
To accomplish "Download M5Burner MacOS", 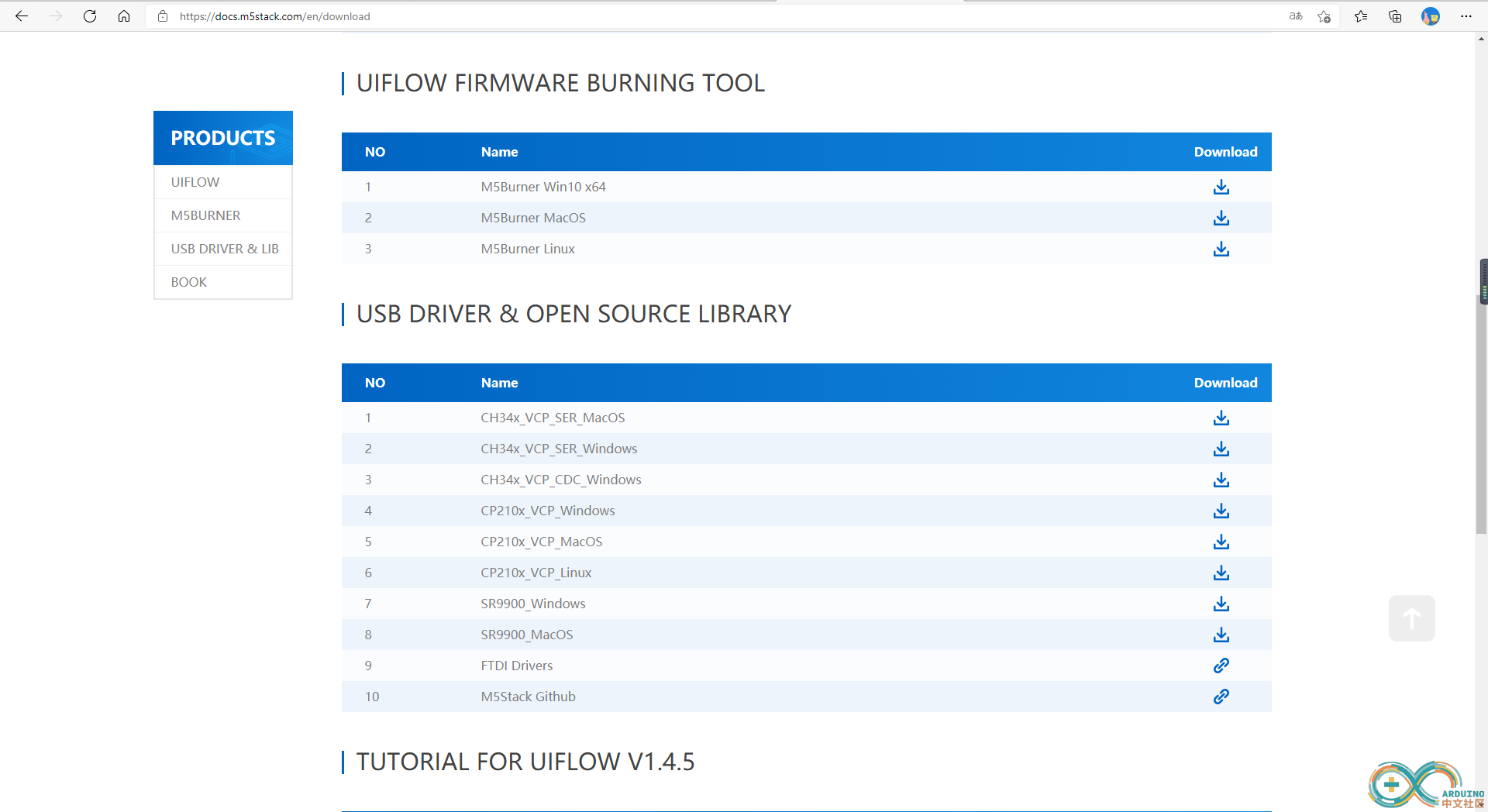I will coord(1221,218).
